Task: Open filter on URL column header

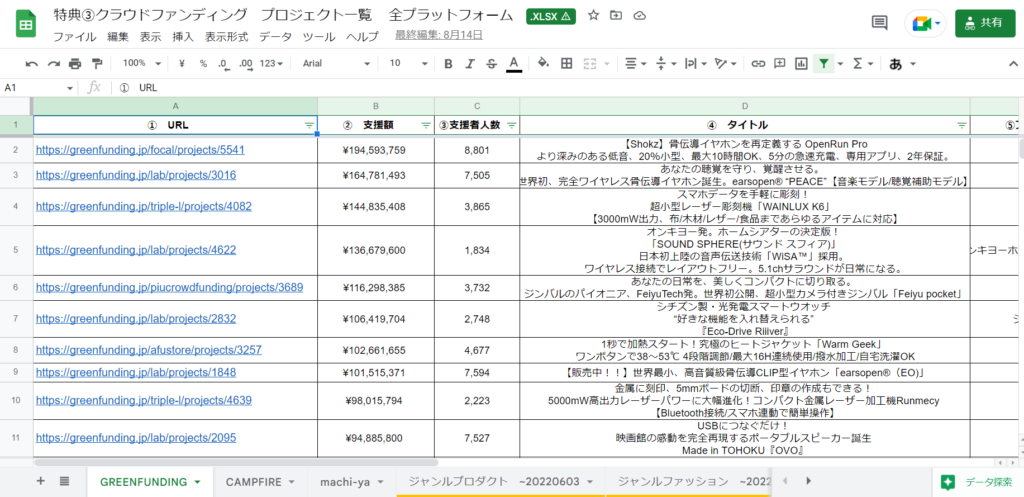Action: tap(310, 125)
